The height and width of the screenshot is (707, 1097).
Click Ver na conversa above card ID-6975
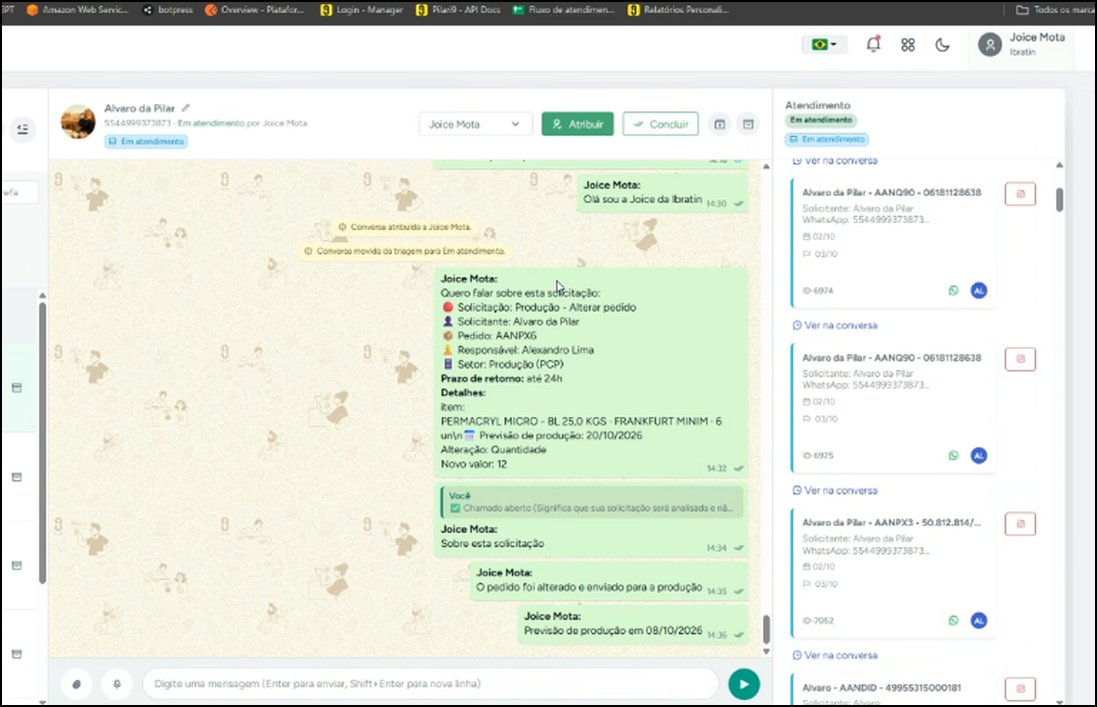click(835, 325)
